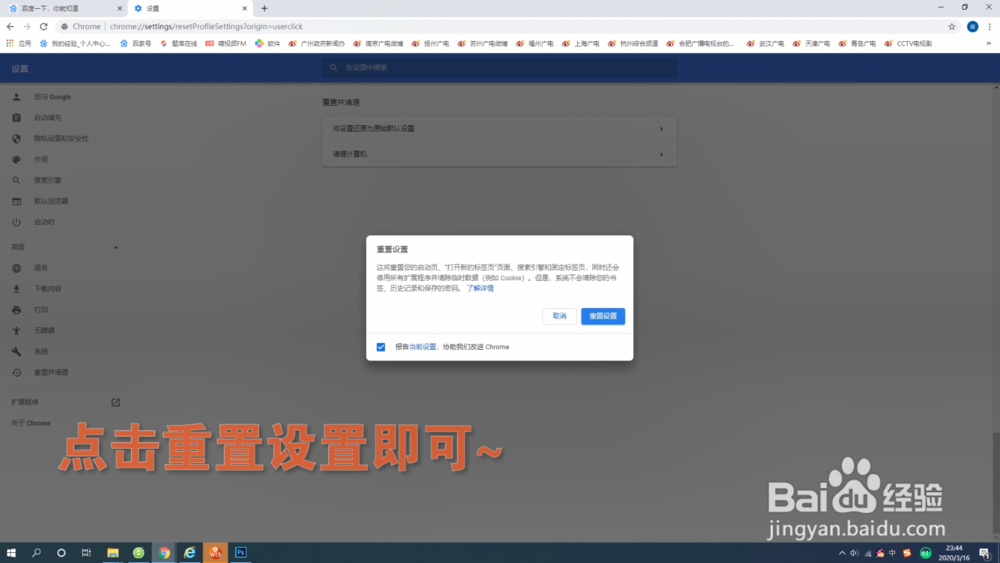1000x563 pixels.
Task: Click the shield icon for 隐私设置和安全性
Action: click(17, 138)
